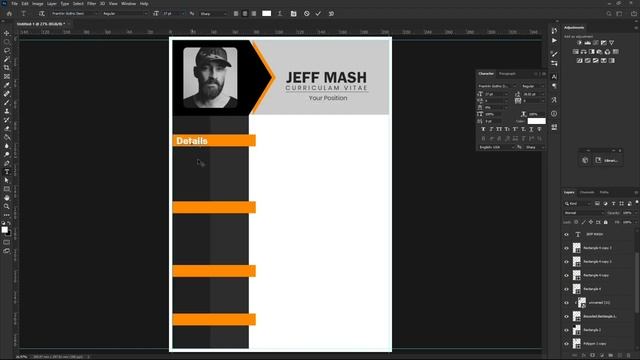Viewport: 640px width, 360px height.
Task: Select the Eraser tool
Action: 7,128
